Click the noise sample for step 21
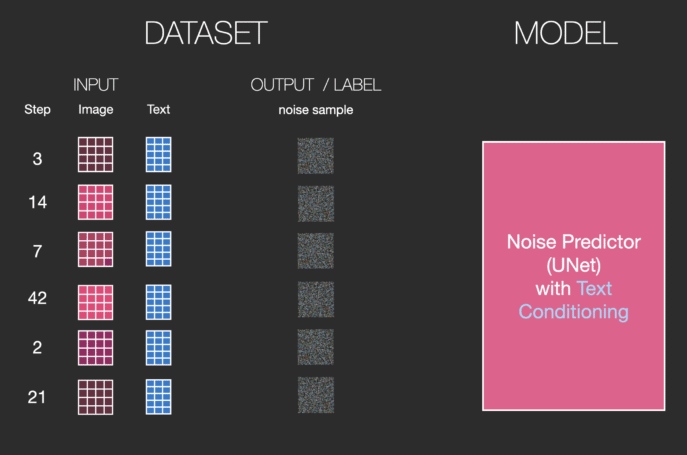This screenshot has height=455, width=687. [x=316, y=395]
